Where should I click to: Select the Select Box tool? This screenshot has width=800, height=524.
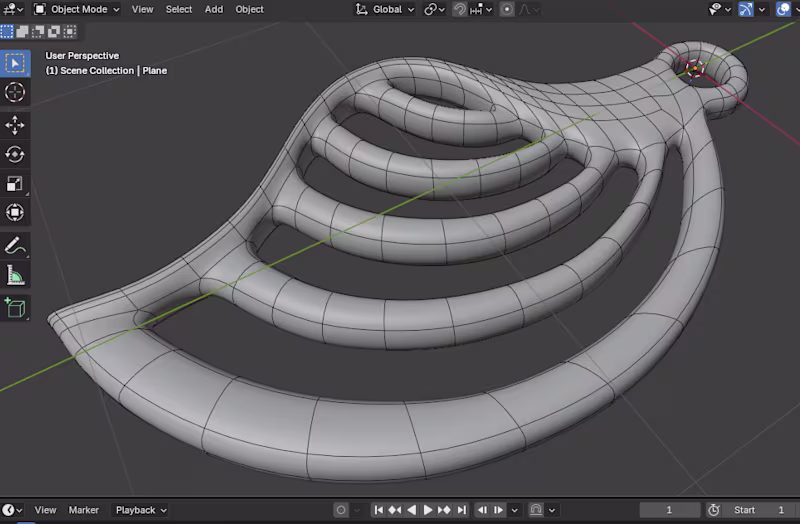tap(15, 63)
